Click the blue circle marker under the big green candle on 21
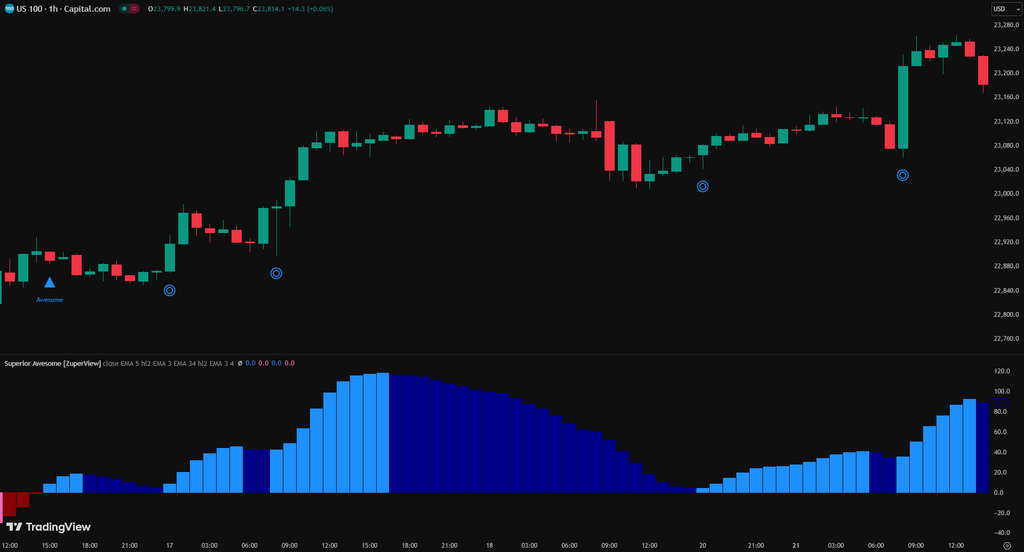The image size is (1024, 552). point(903,175)
